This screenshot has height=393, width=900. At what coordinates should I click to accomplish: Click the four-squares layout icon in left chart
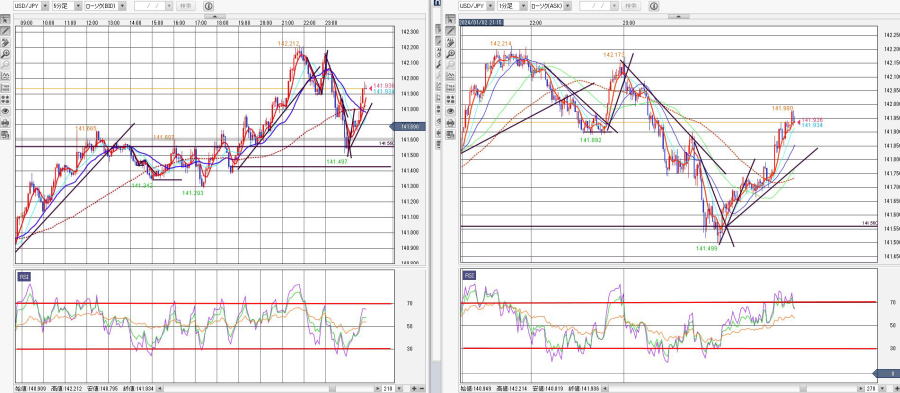[6, 99]
